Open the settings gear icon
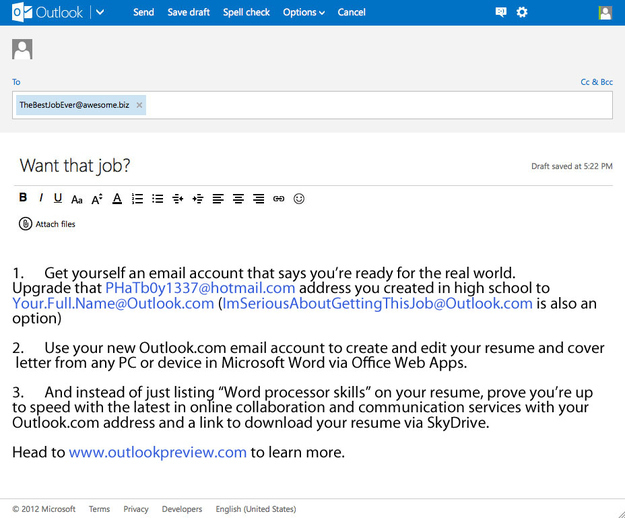Screen dimensions: 625x518 coord(522,12)
